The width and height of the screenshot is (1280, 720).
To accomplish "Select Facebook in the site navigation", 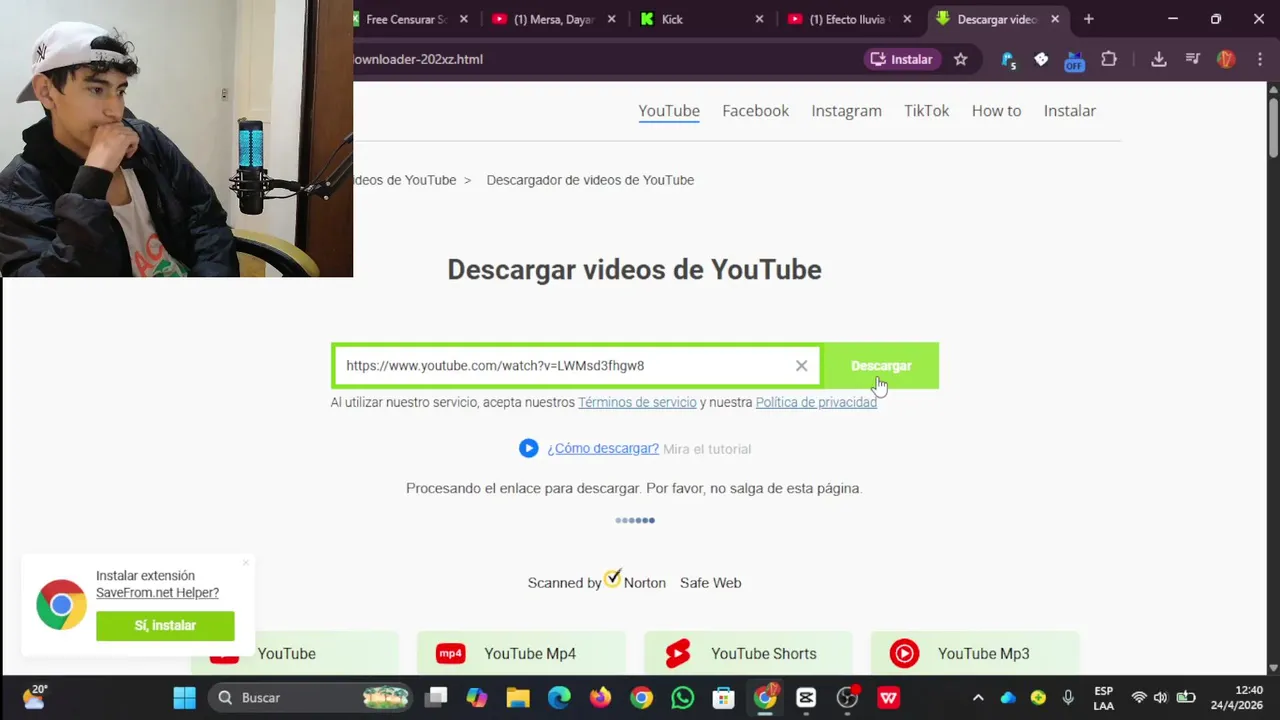I will pyautogui.click(x=756, y=111).
